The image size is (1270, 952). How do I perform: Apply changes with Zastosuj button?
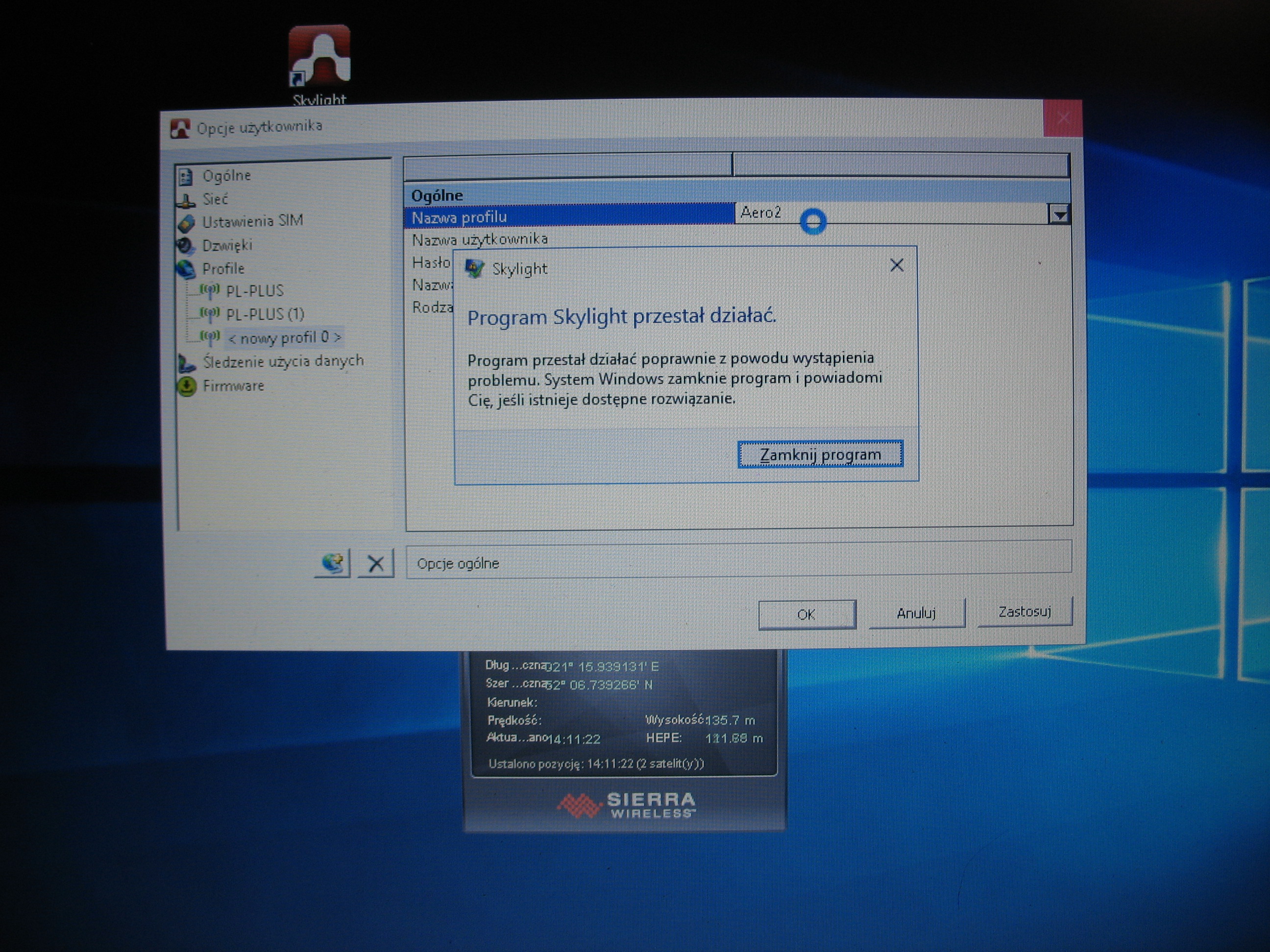[1025, 612]
